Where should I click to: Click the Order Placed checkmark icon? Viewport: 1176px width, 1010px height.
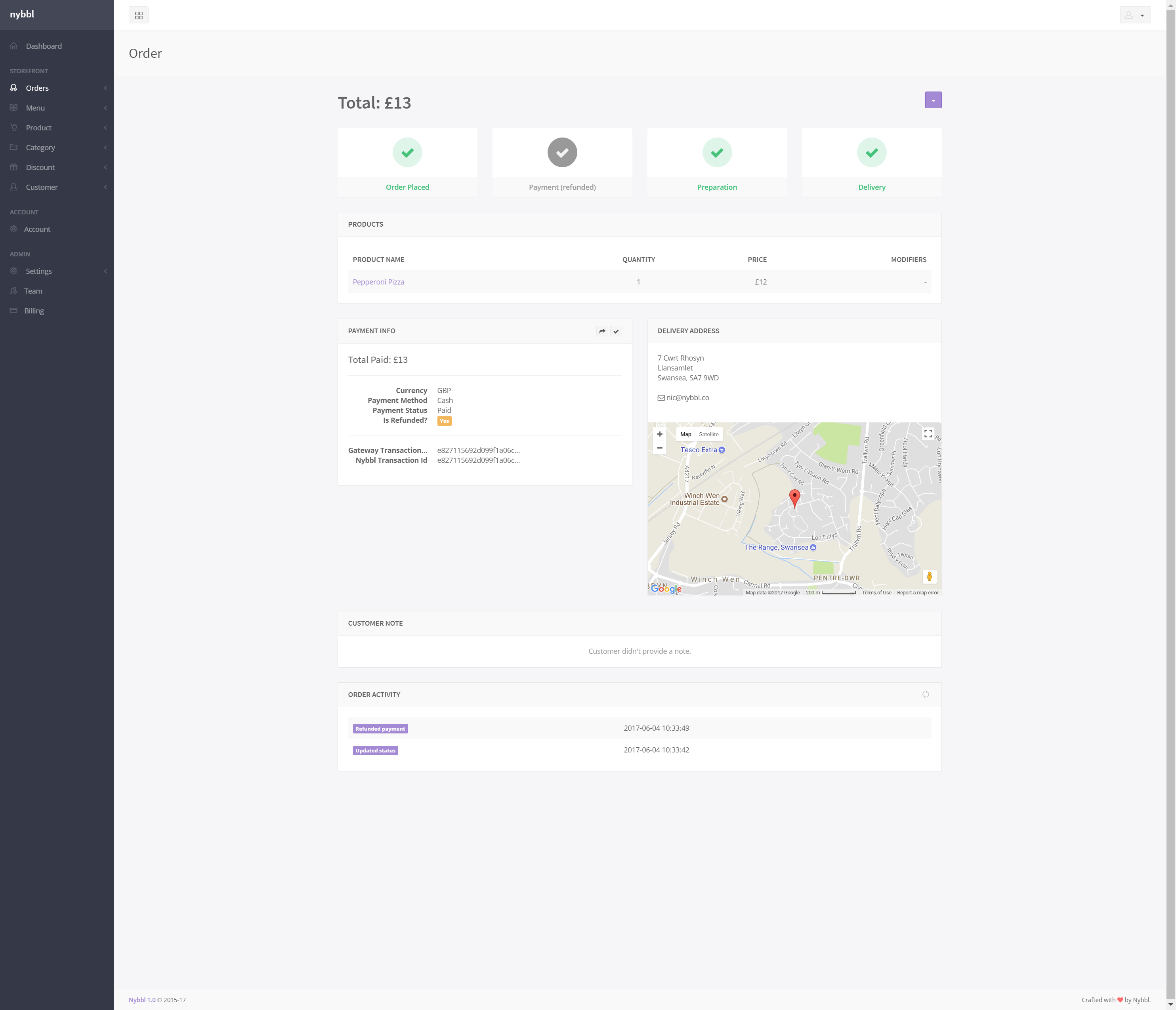coord(407,153)
